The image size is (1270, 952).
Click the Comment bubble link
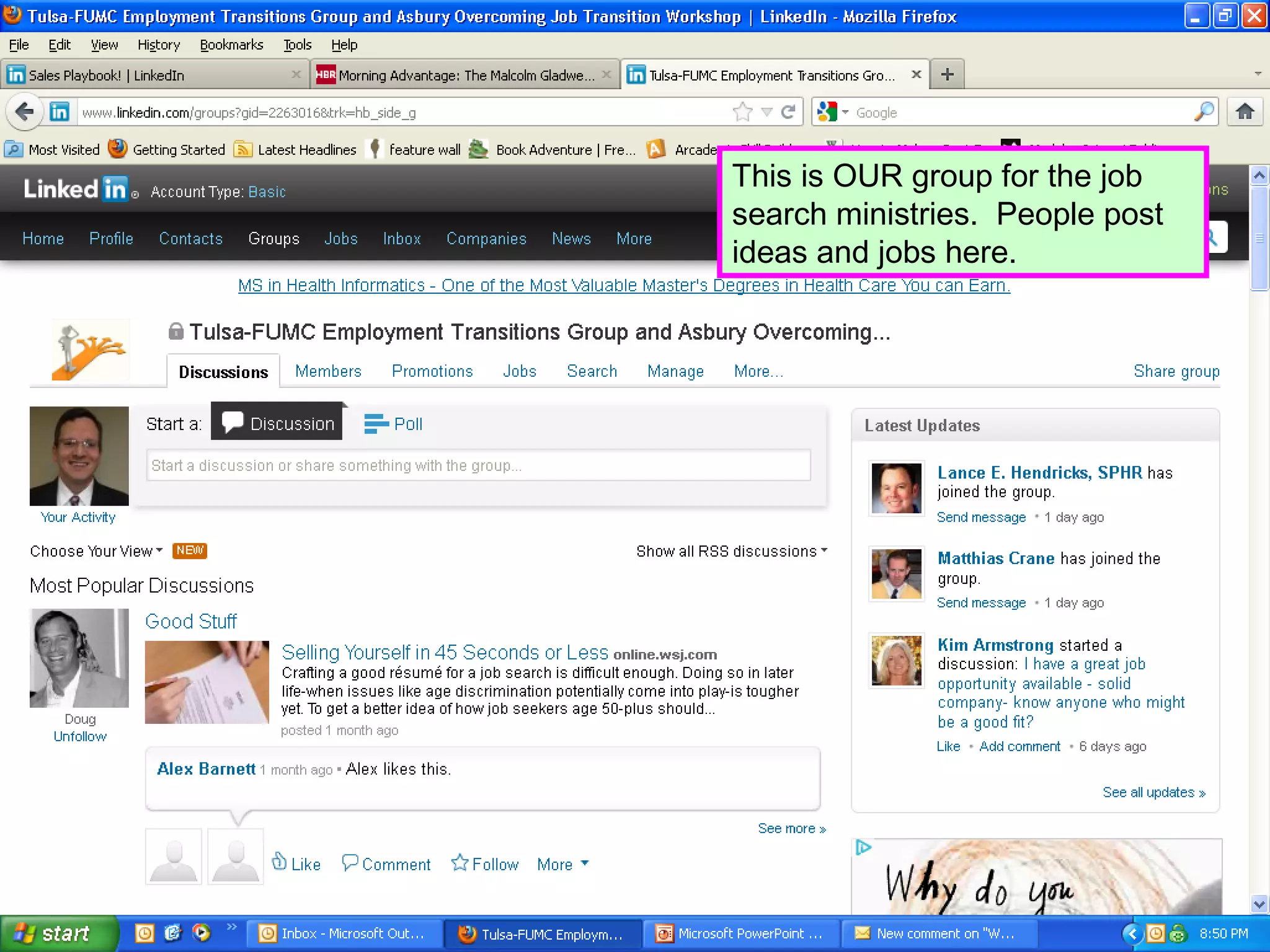pyautogui.click(x=386, y=864)
